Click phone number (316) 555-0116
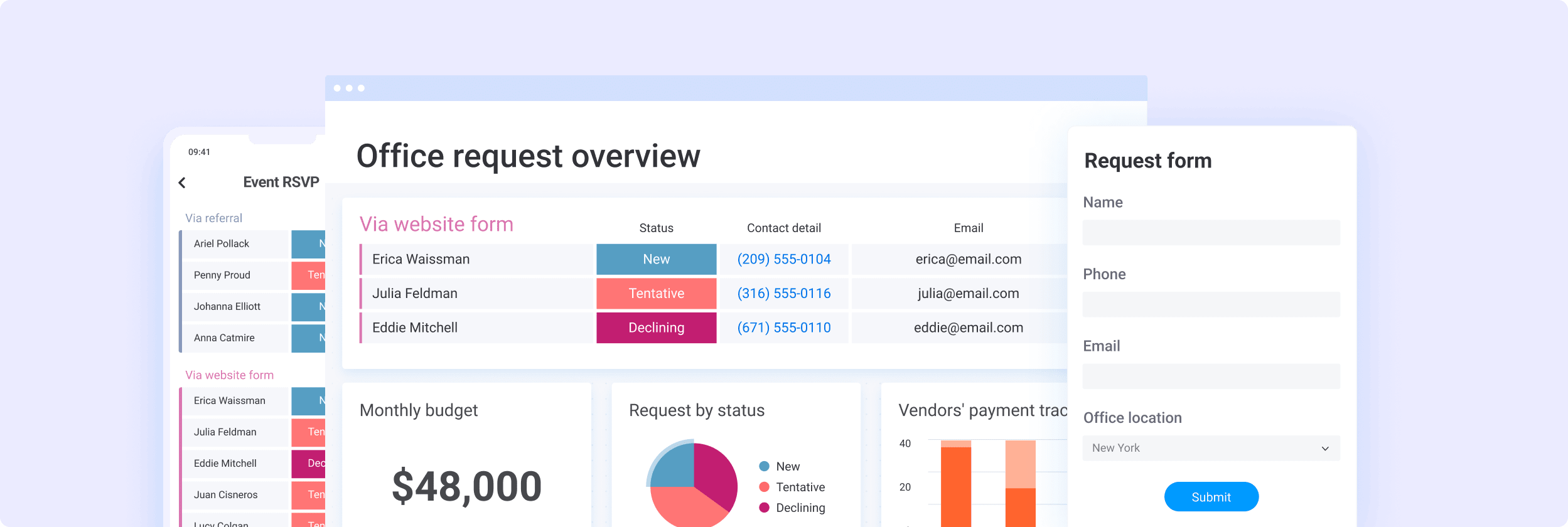Screen dimensions: 1568x527 coord(784,294)
